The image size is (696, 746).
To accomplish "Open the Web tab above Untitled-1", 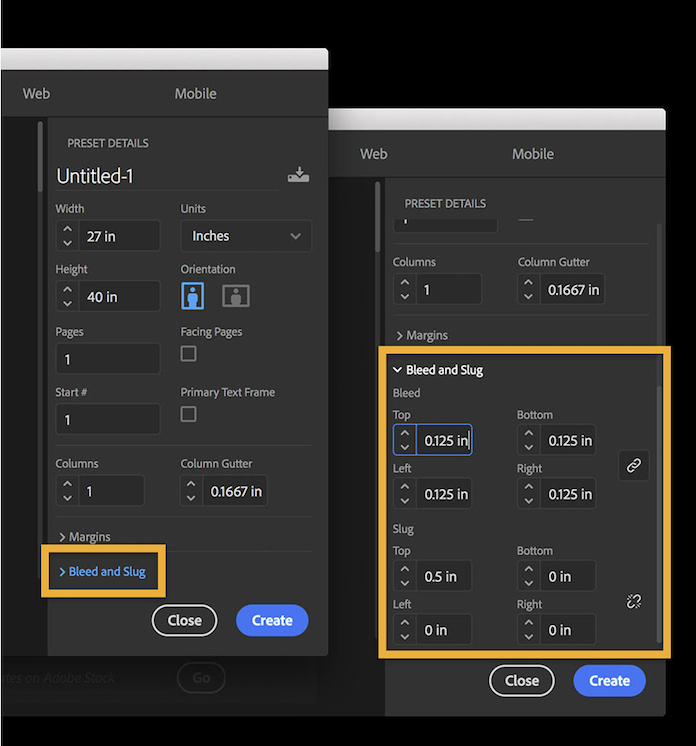I will (x=37, y=94).
